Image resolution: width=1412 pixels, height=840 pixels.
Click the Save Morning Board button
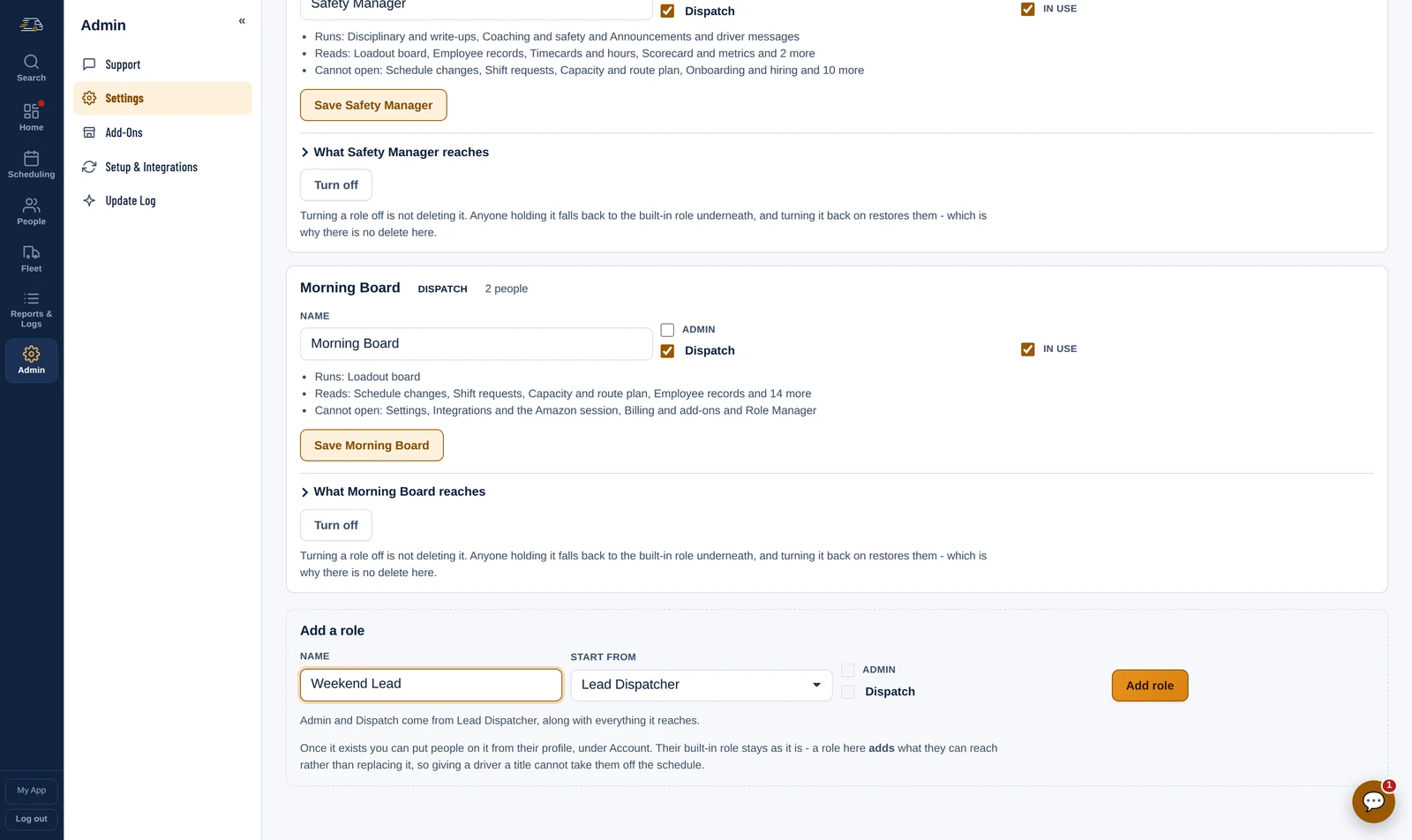(372, 446)
